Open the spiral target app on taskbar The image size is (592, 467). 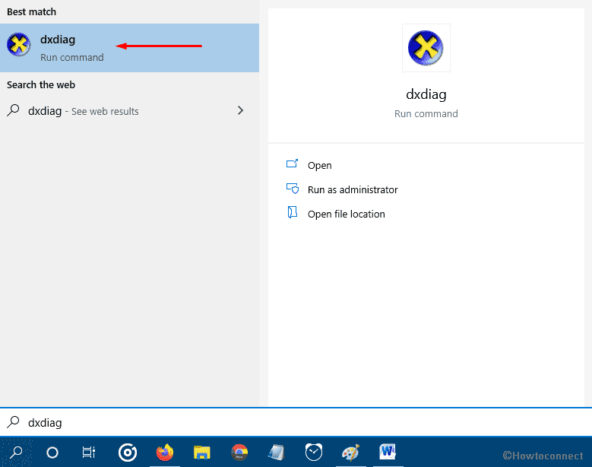(127, 452)
